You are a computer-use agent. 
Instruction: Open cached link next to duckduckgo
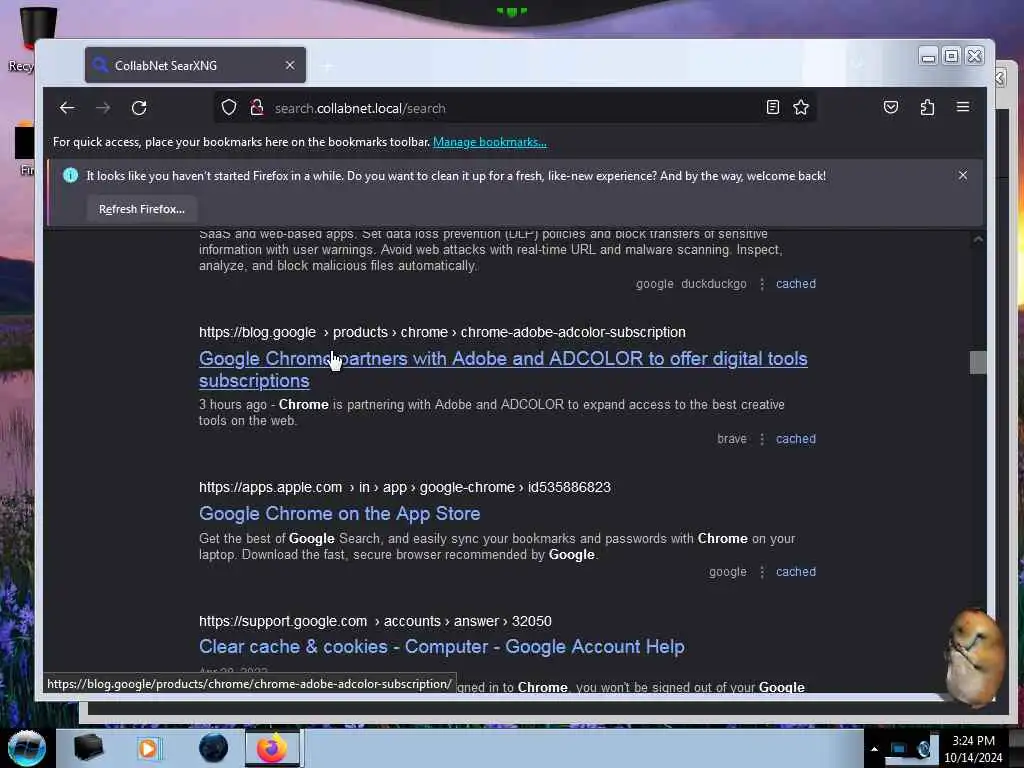[x=795, y=283]
